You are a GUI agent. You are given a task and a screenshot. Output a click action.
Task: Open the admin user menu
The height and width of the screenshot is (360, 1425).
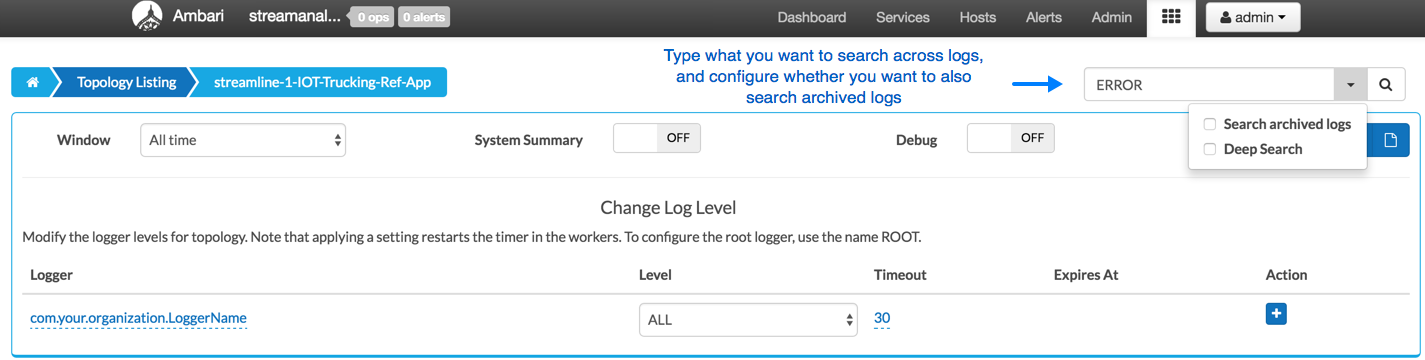click(1252, 17)
